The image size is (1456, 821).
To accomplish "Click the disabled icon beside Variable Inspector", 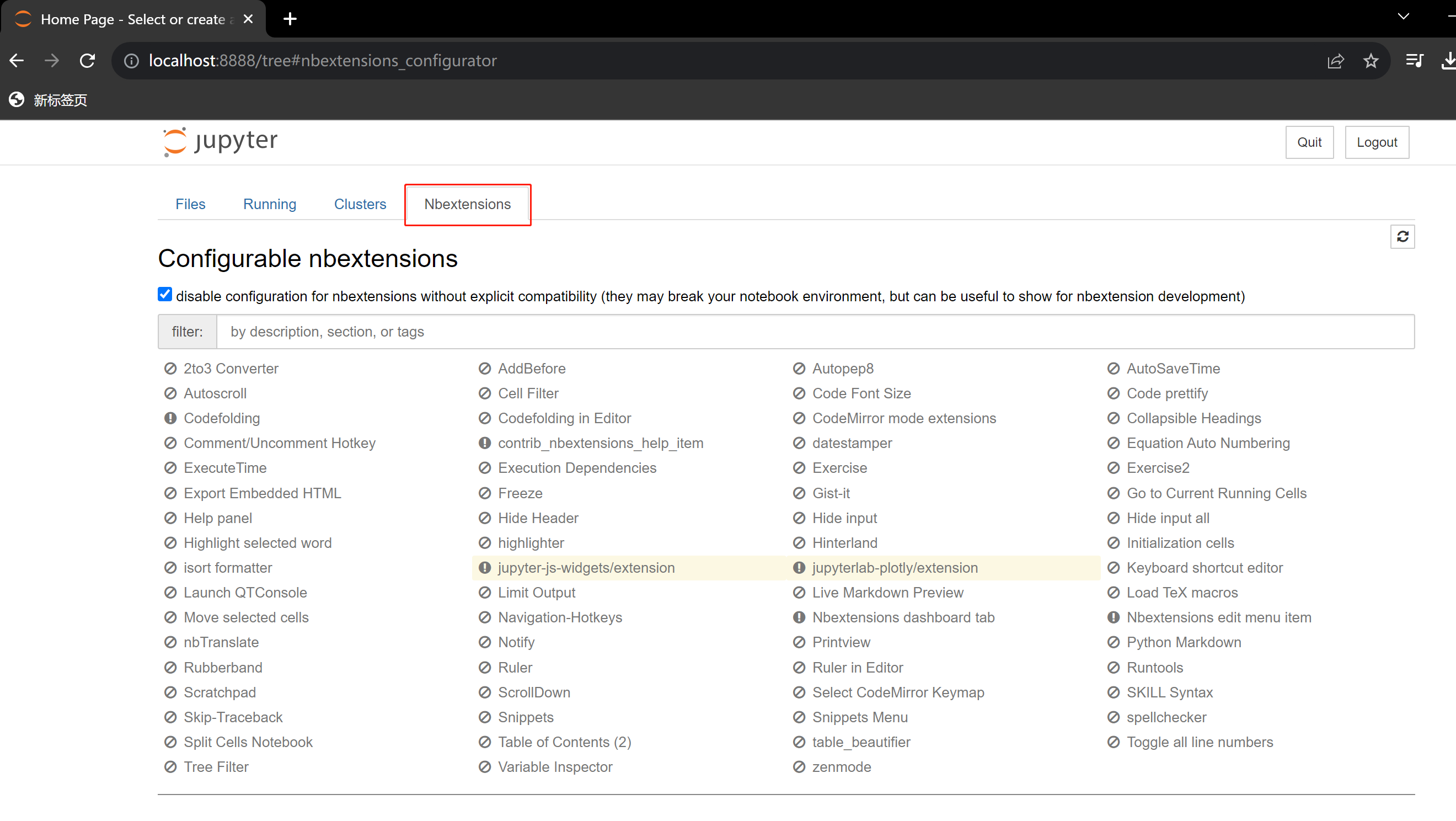I will click(484, 767).
